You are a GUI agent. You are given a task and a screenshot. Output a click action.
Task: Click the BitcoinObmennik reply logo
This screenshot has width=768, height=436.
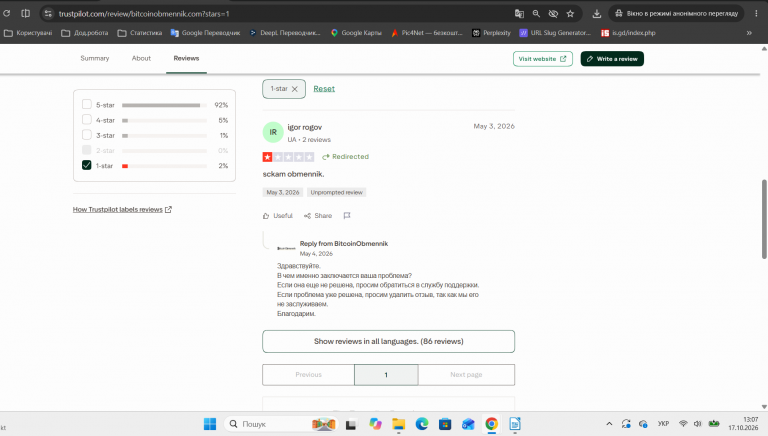[286, 248]
